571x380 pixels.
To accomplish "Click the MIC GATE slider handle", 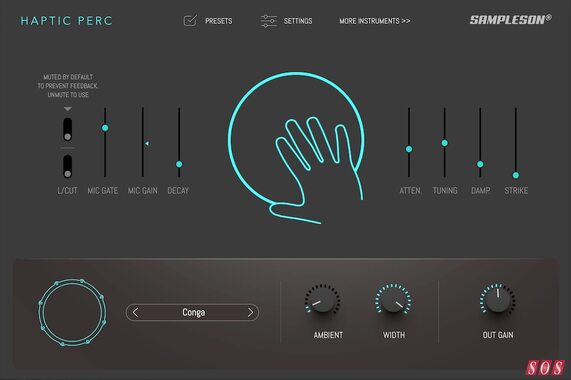I will (x=105, y=128).
